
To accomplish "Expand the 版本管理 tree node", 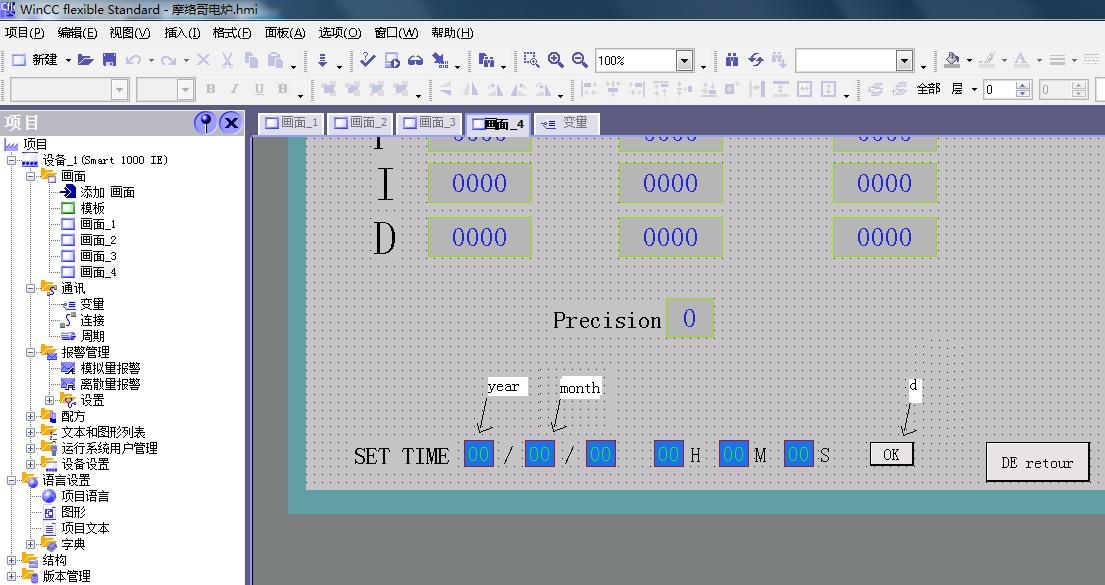I will coord(11,576).
